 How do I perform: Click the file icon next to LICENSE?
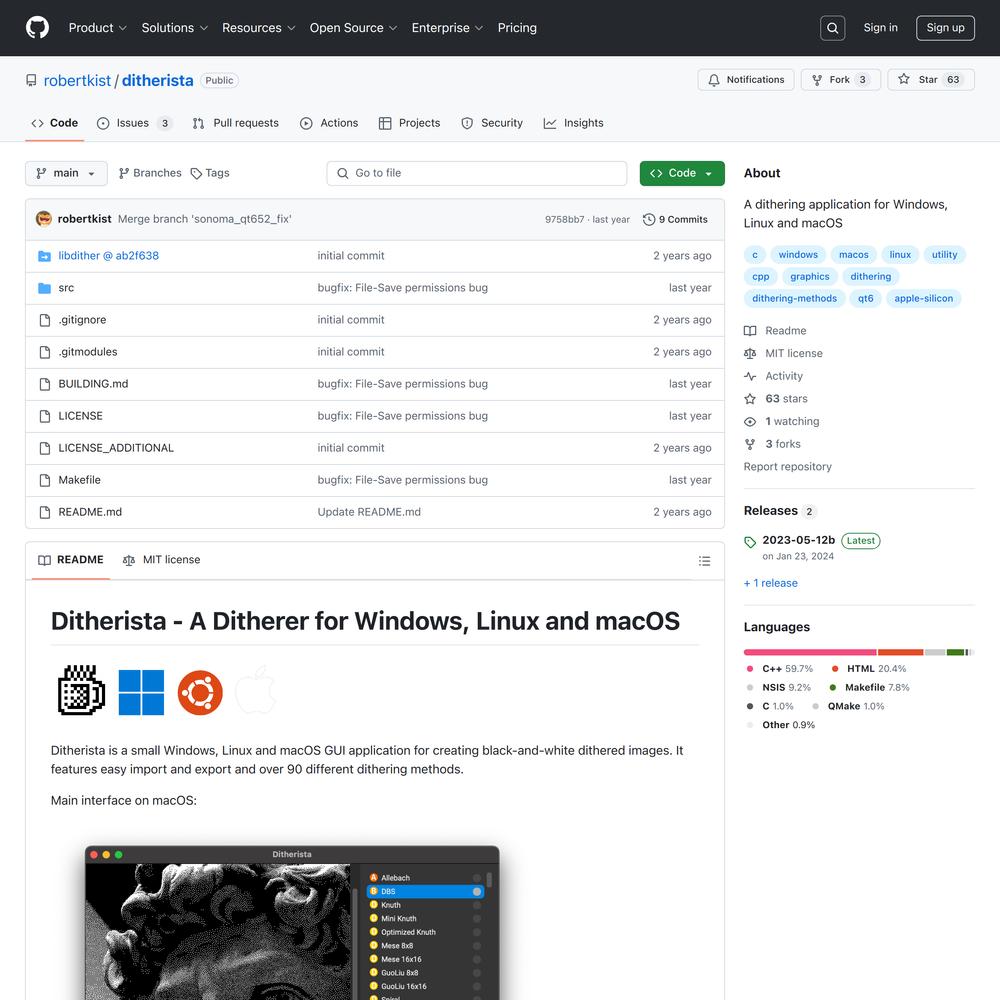pos(44,416)
